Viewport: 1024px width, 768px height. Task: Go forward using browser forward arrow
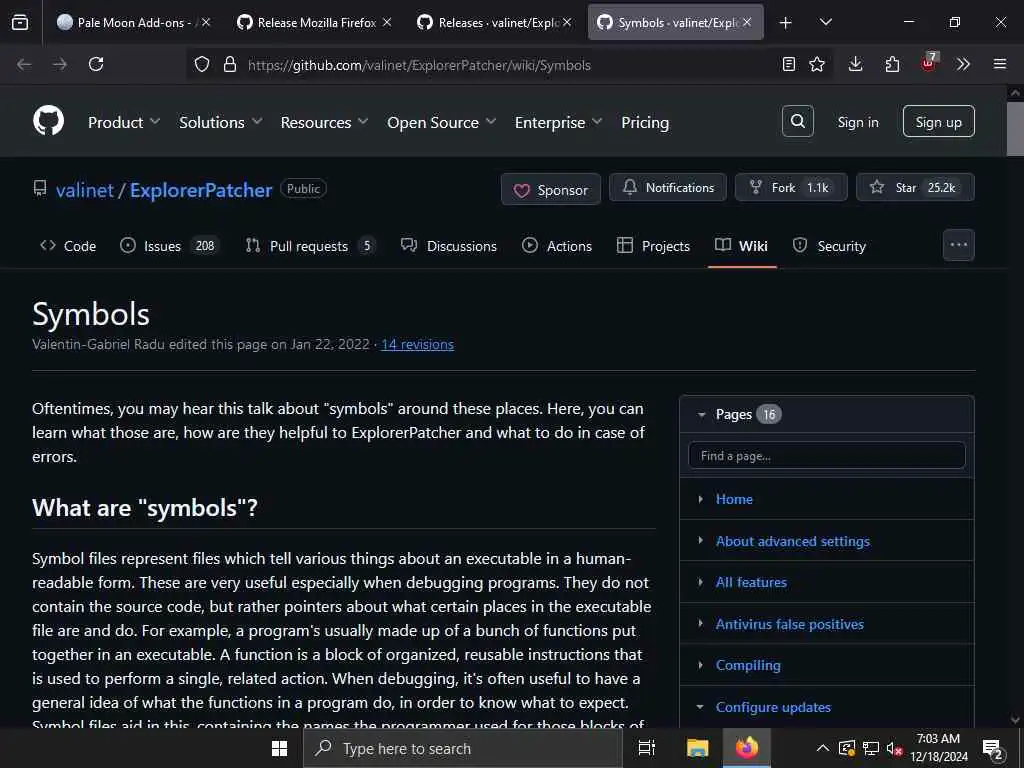[59, 64]
